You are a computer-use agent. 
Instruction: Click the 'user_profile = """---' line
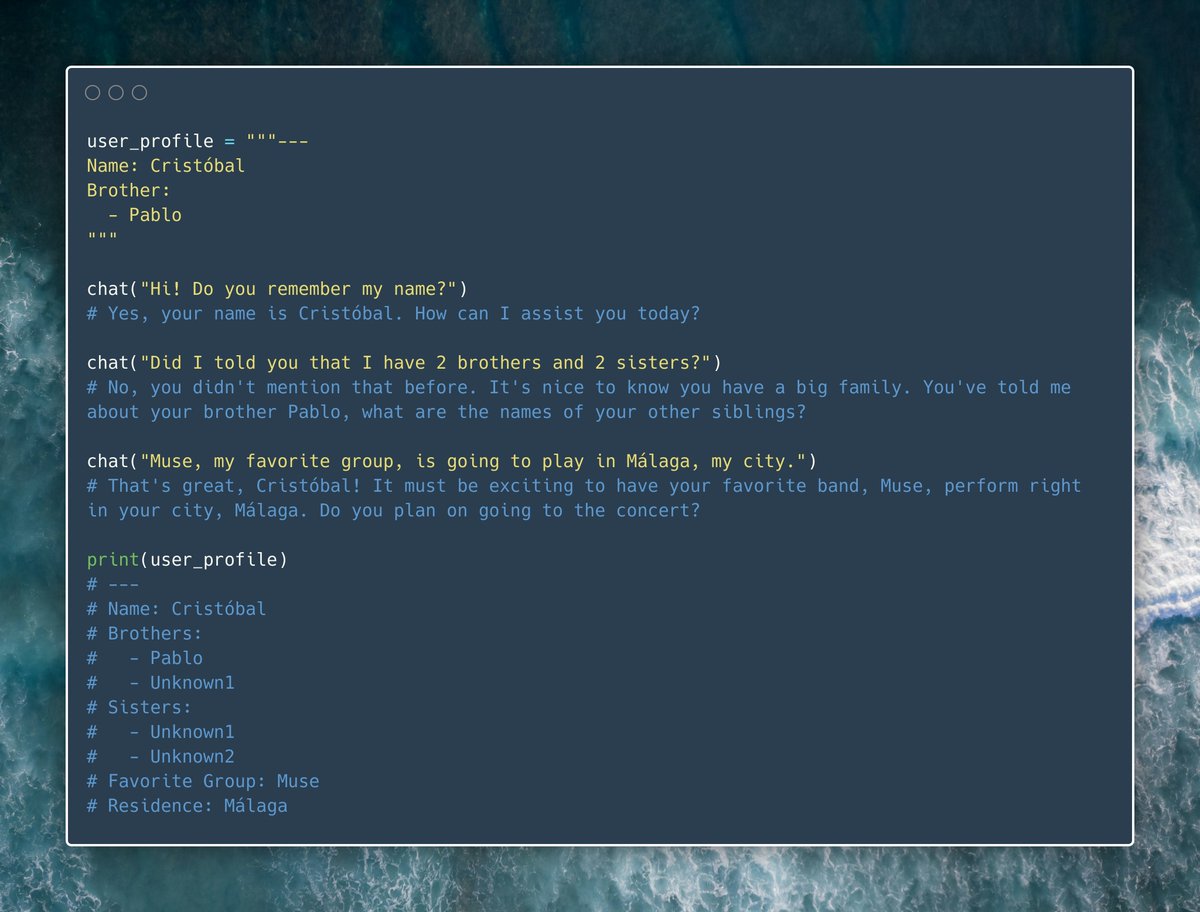[x=197, y=142]
